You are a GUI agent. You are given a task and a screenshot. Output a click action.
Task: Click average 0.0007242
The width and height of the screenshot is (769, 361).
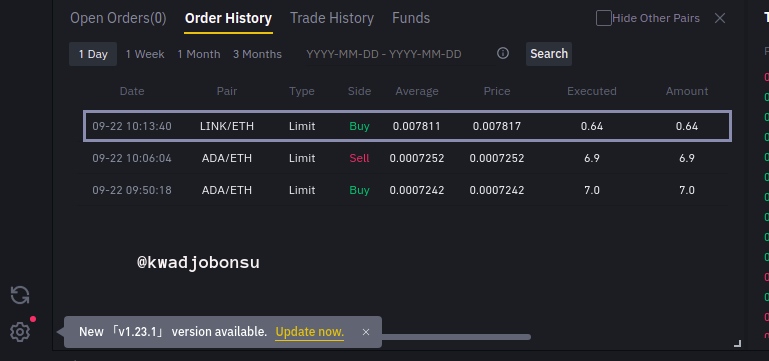[x=417, y=190]
